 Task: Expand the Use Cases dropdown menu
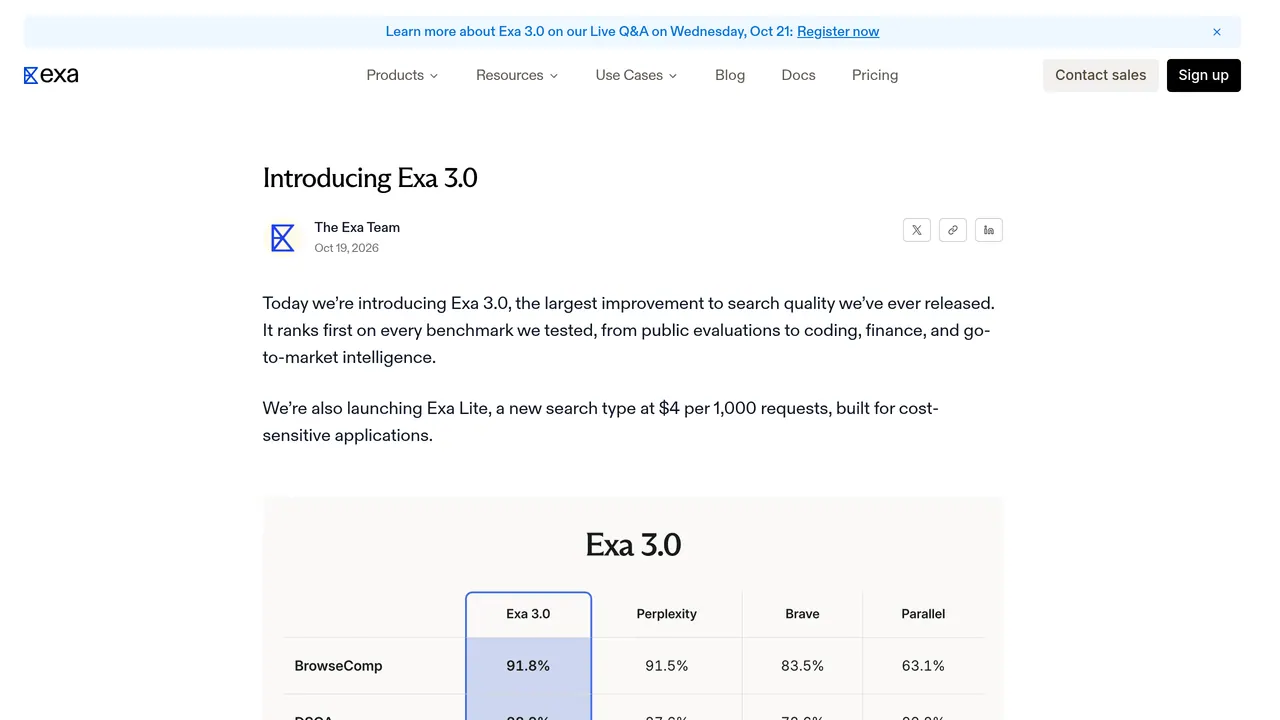636,75
